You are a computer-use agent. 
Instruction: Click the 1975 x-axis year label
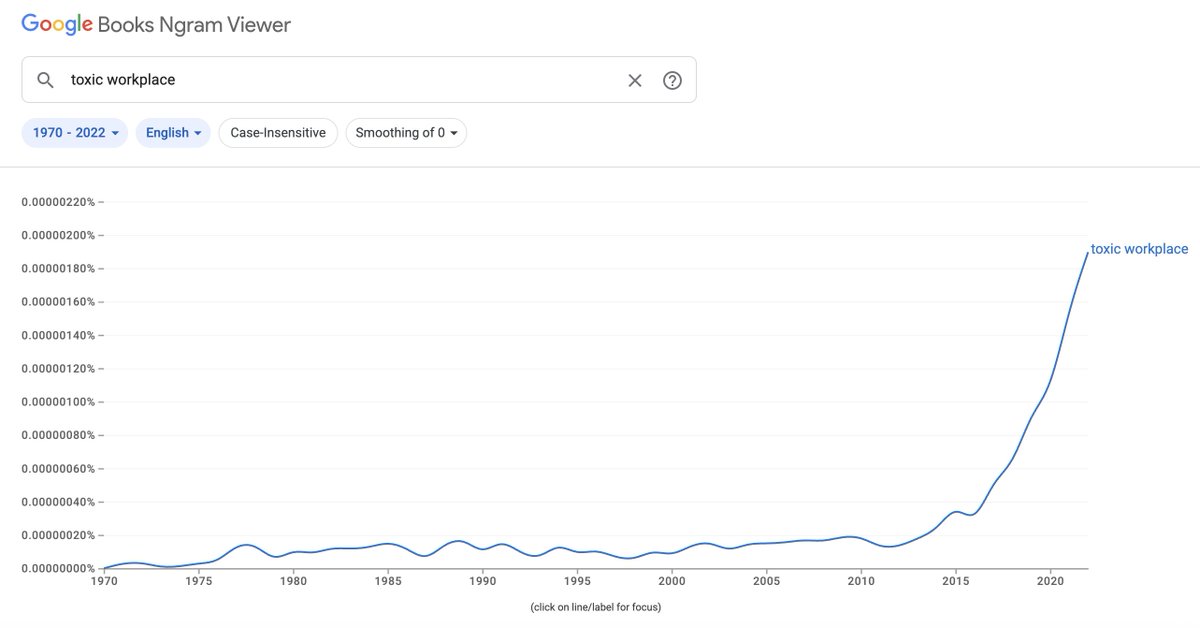[198, 581]
